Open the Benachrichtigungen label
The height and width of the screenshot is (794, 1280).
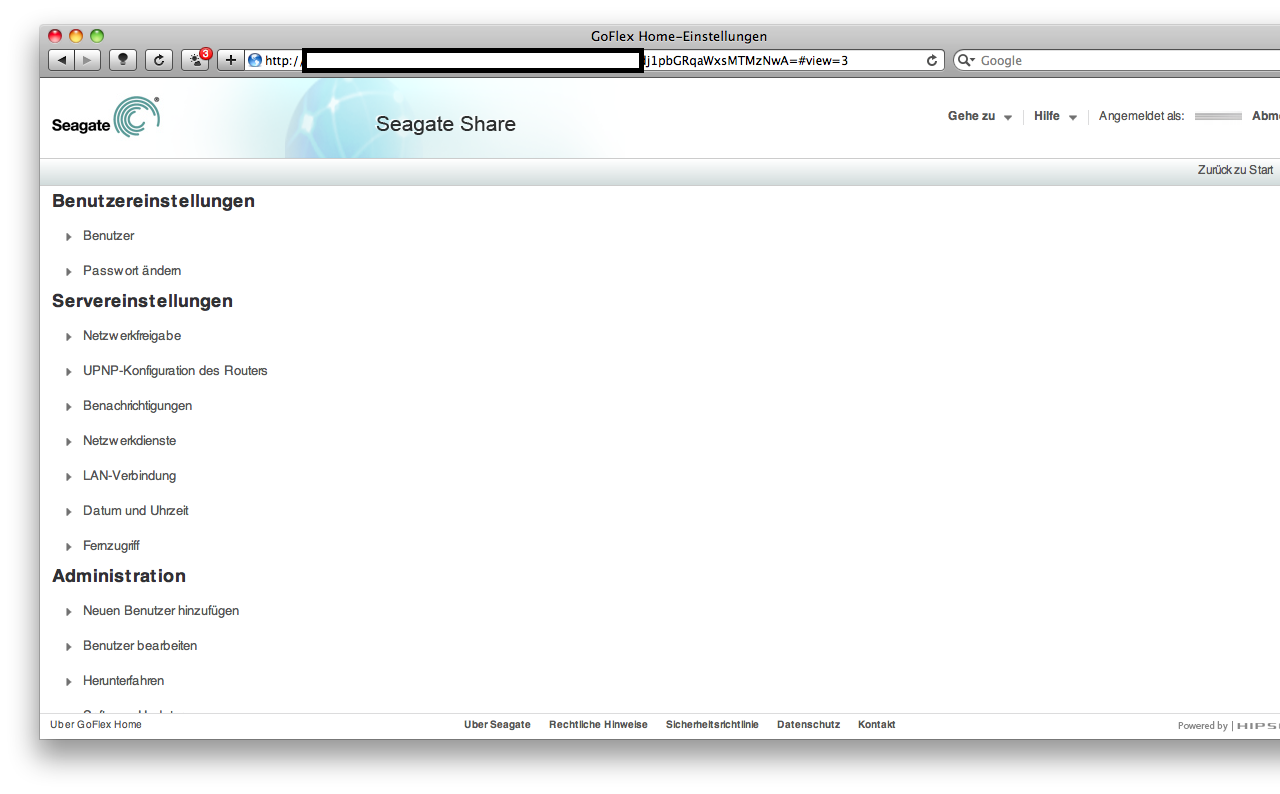point(137,406)
